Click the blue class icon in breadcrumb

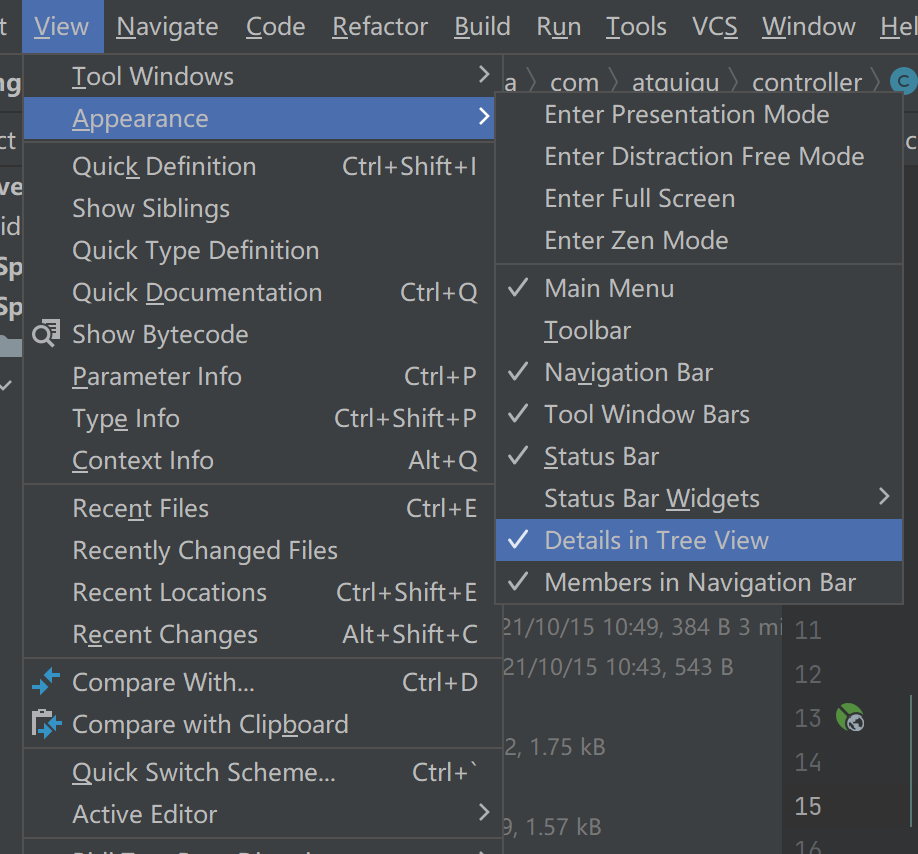(903, 81)
